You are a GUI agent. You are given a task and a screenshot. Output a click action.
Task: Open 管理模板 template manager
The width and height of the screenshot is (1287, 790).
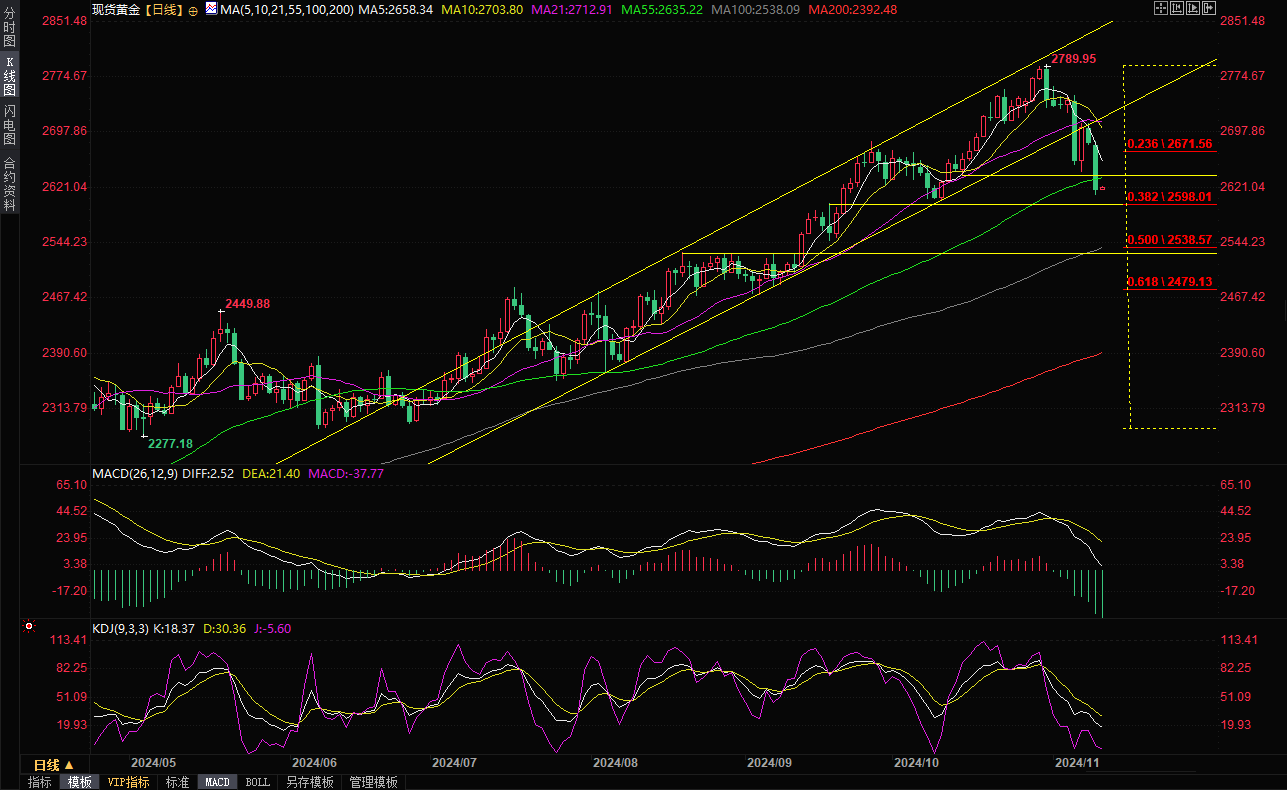click(373, 782)
